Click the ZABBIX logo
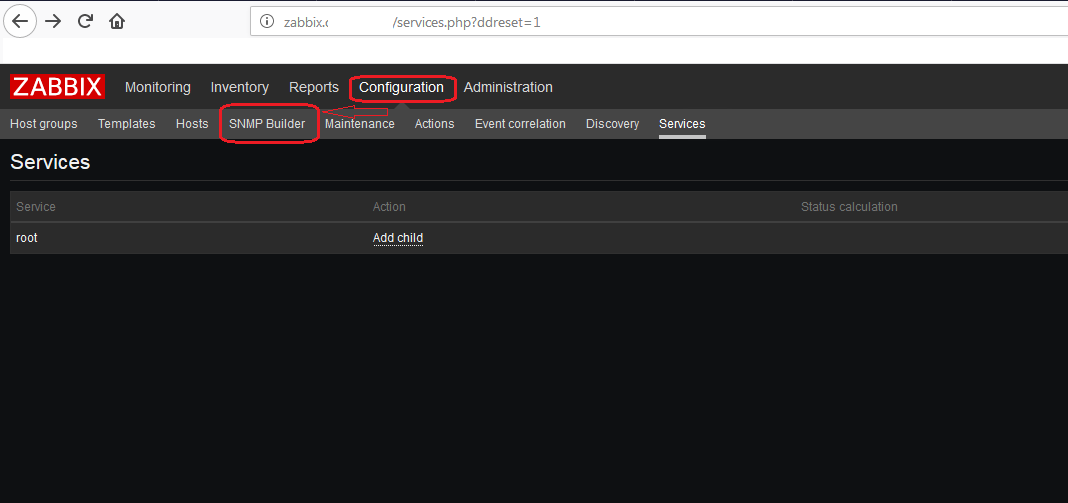1068x503 pixels. [57, 87]
